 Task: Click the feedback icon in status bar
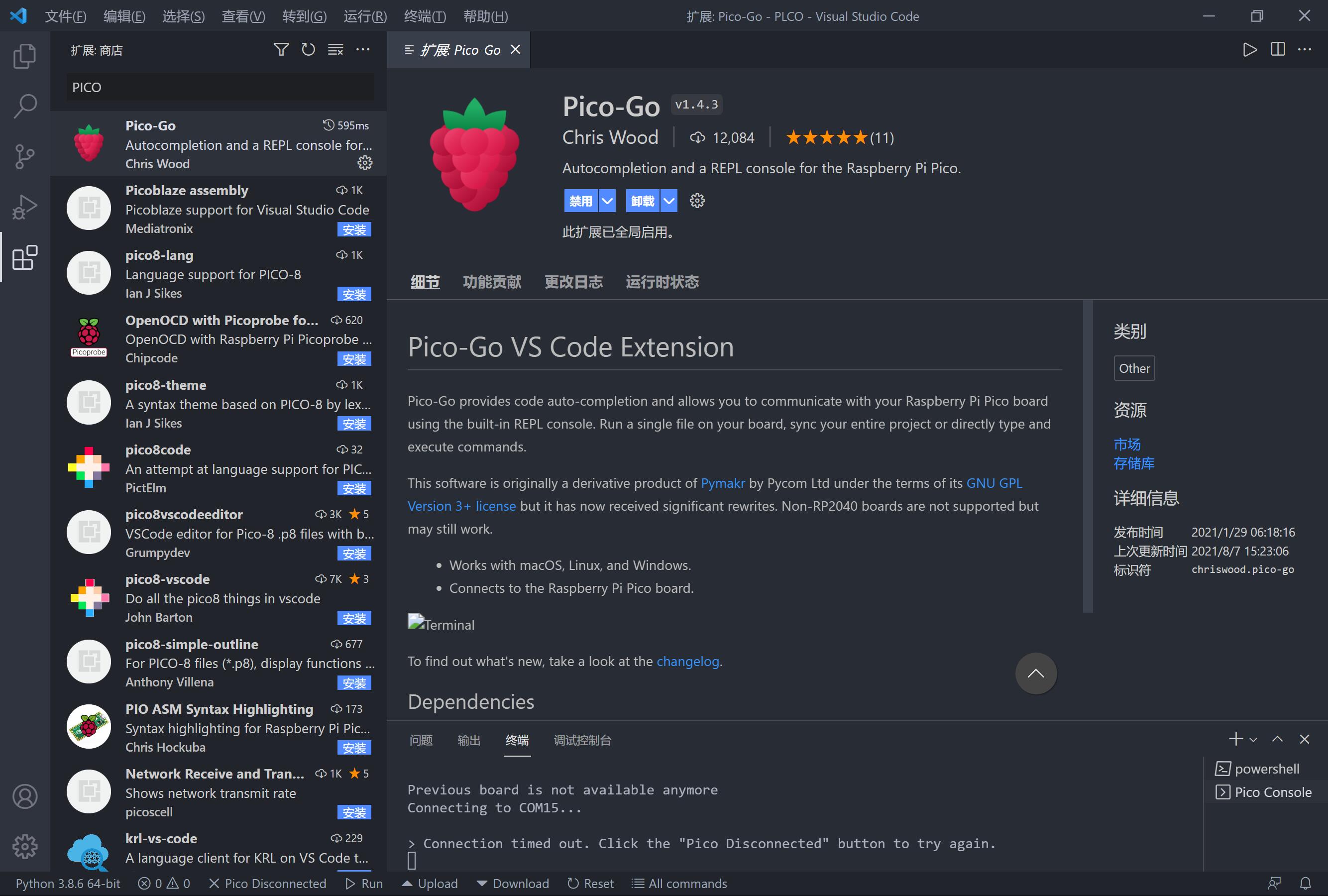[1274, 884]
